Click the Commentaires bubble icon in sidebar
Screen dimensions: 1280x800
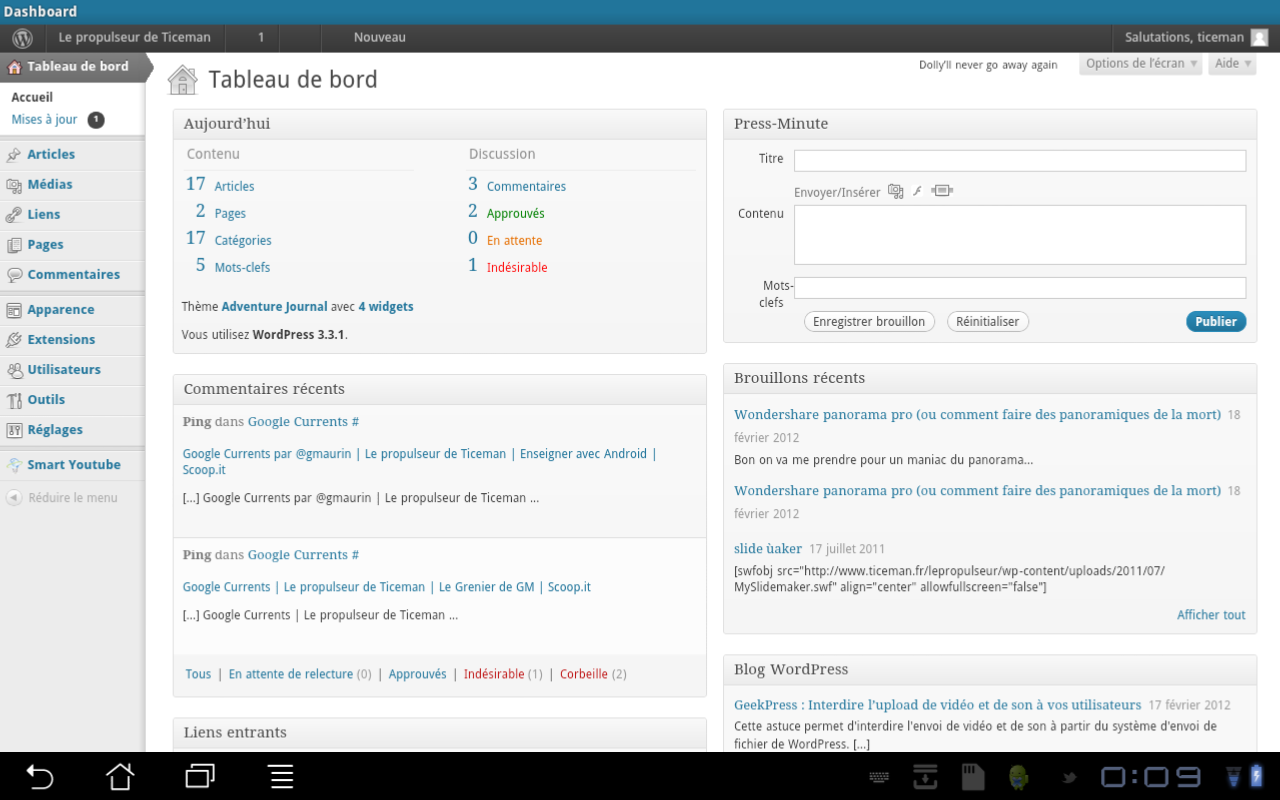click(14, 275)
